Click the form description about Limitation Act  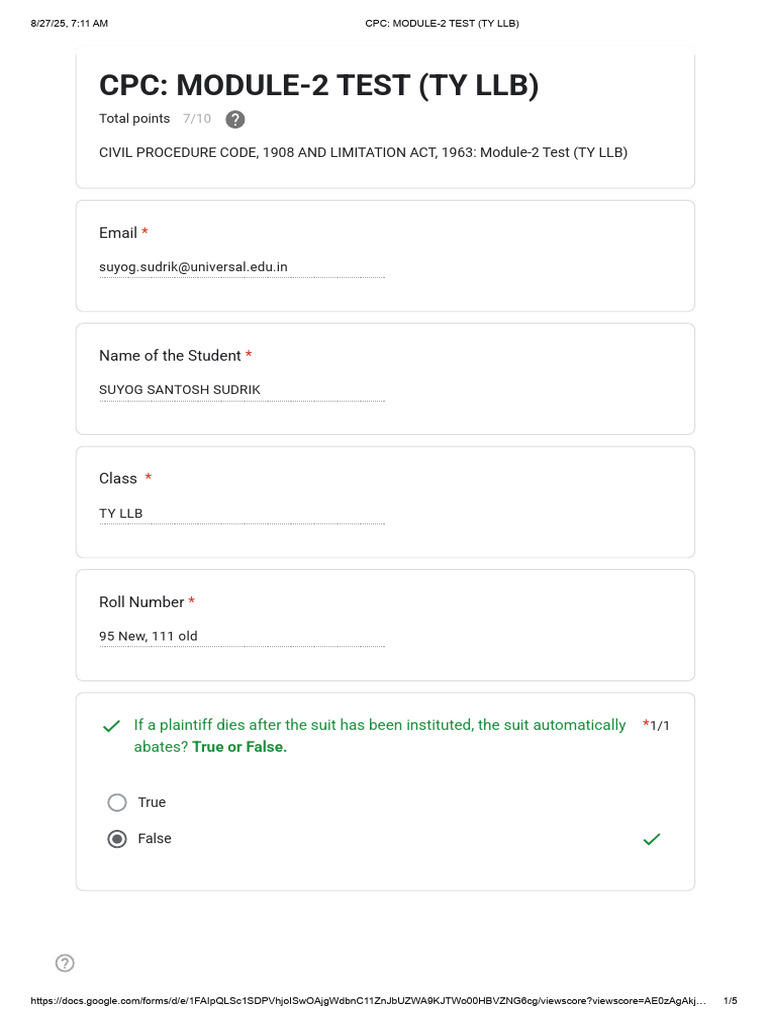363,152
